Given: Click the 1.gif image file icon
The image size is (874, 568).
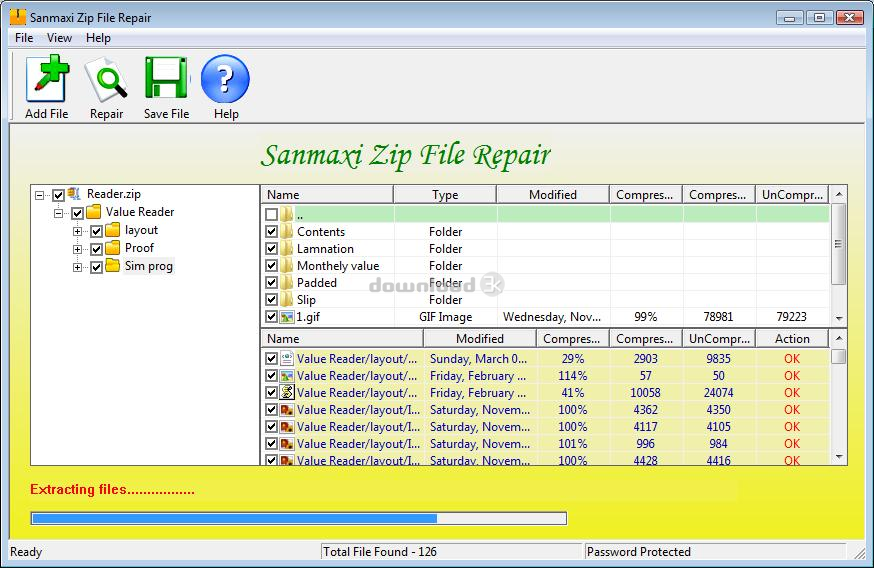Looking at the screenshot, I should (x=287, y=317).
